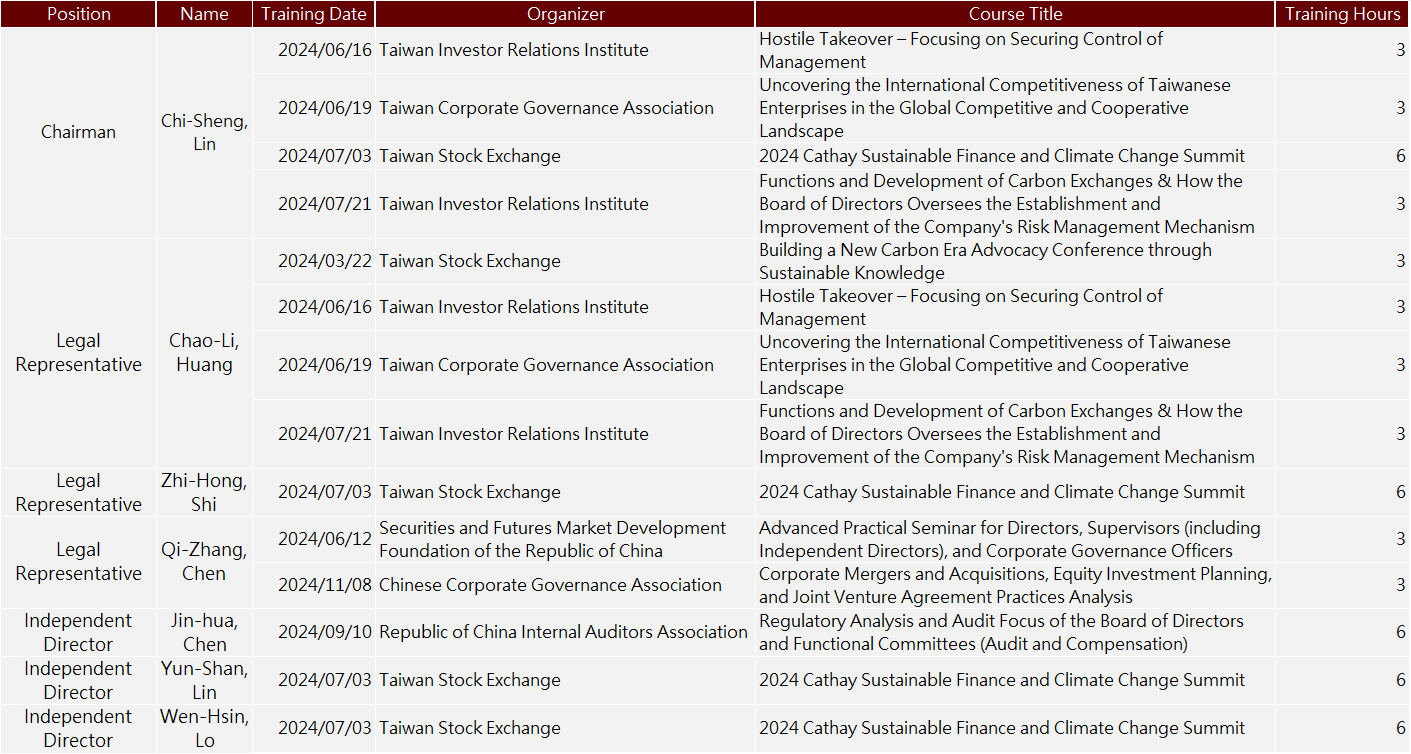Click Regulatory Analysis and Audit Focus course title

coord(1001,632)
